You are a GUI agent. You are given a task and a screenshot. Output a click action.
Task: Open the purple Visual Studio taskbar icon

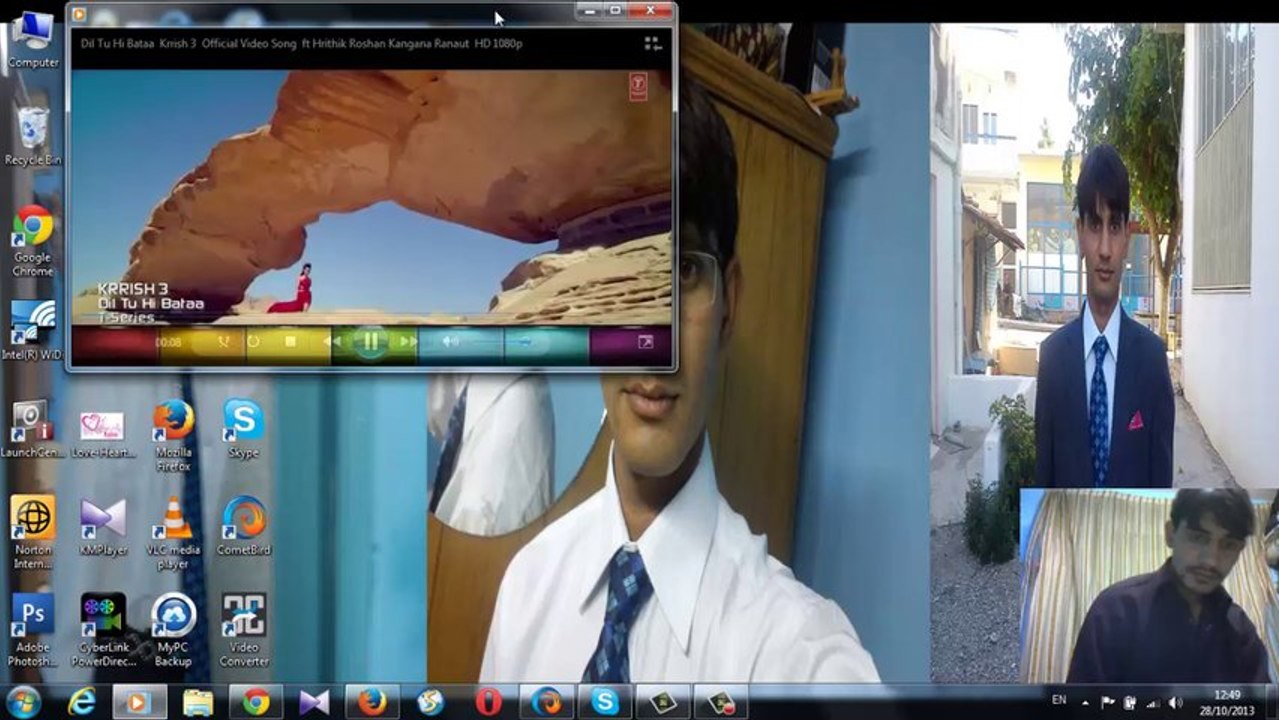(314, 702)
